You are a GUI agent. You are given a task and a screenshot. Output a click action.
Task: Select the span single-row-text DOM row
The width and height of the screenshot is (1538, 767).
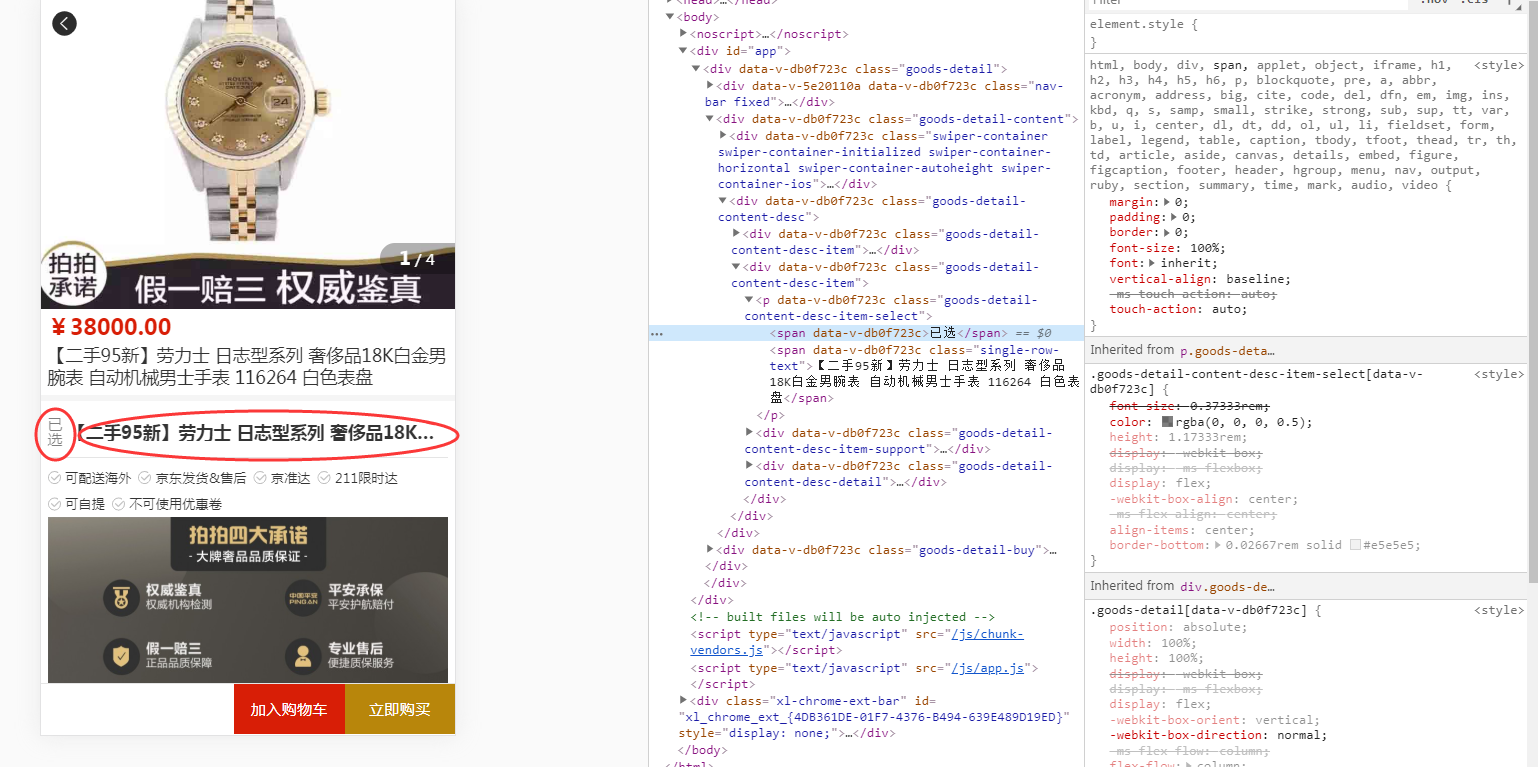925,374
